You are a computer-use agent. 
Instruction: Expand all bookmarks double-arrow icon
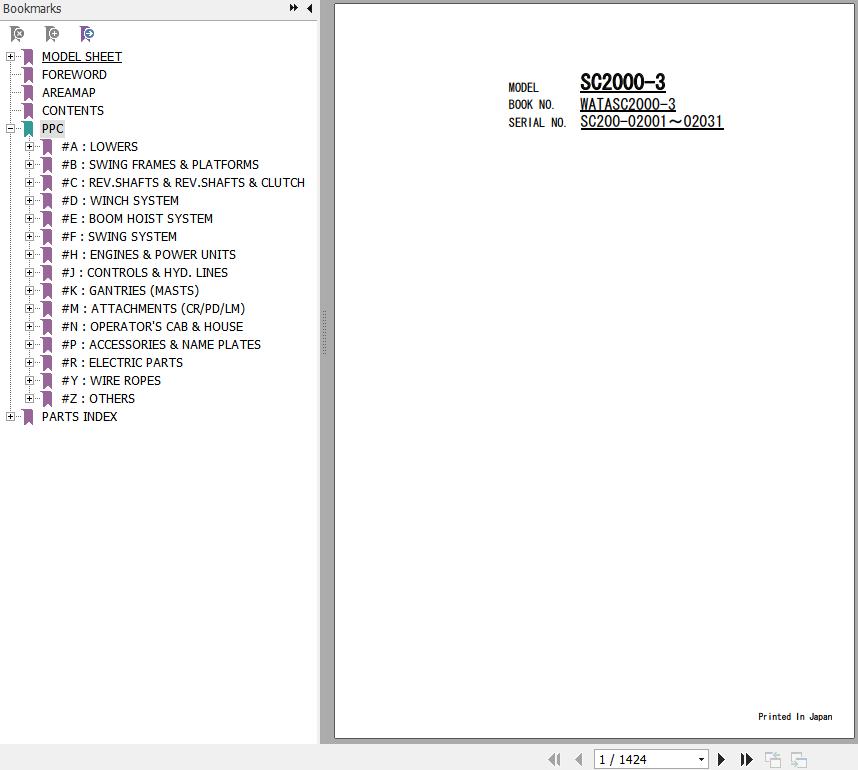(294, 8)
